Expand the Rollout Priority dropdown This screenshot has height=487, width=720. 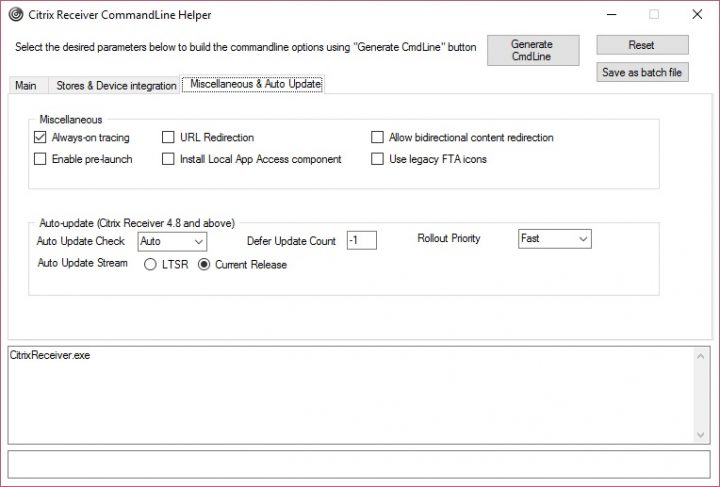[x=555, y=239]
